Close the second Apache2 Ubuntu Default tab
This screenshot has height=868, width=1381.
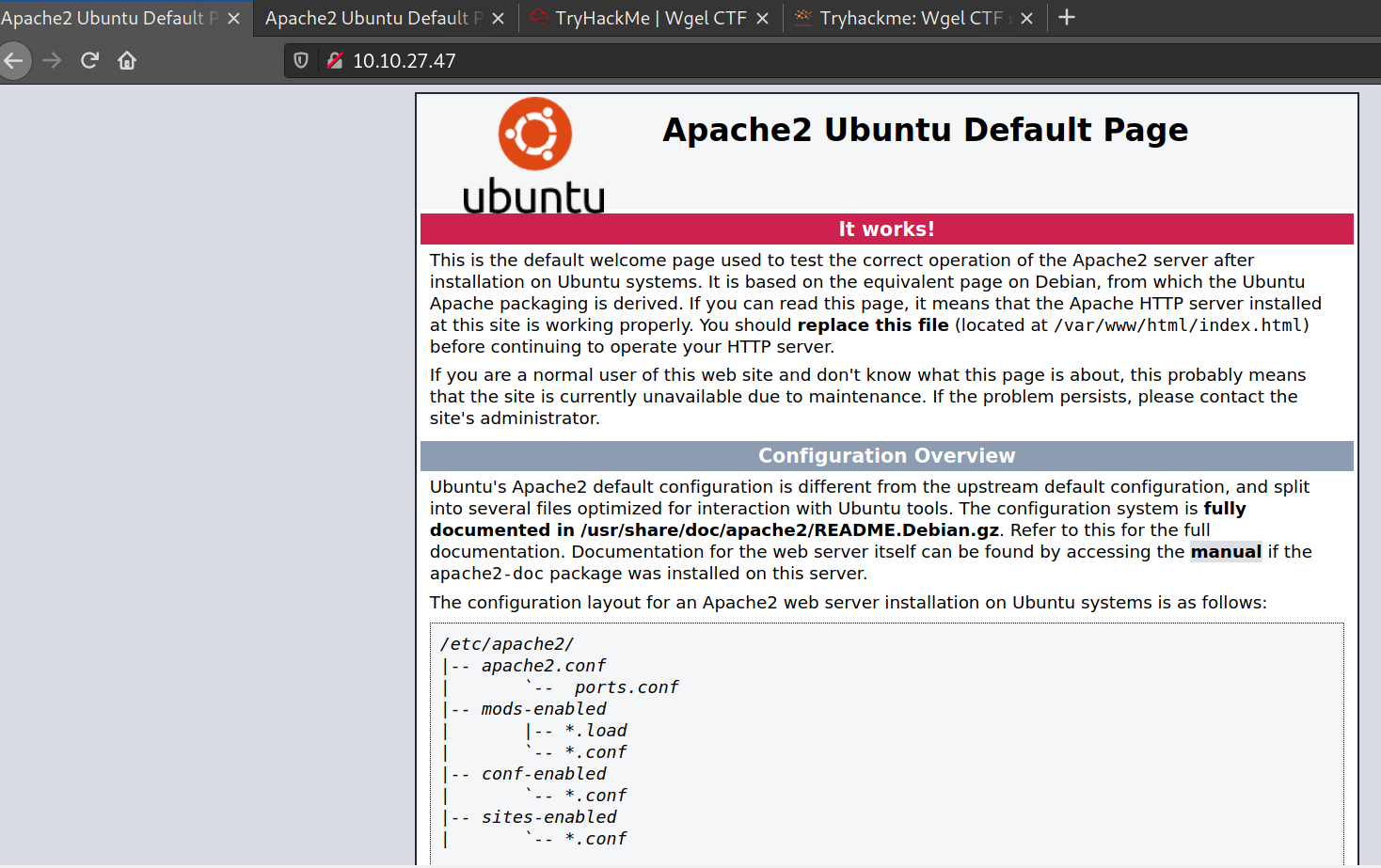pyautogui.click(x=499, y=19)
